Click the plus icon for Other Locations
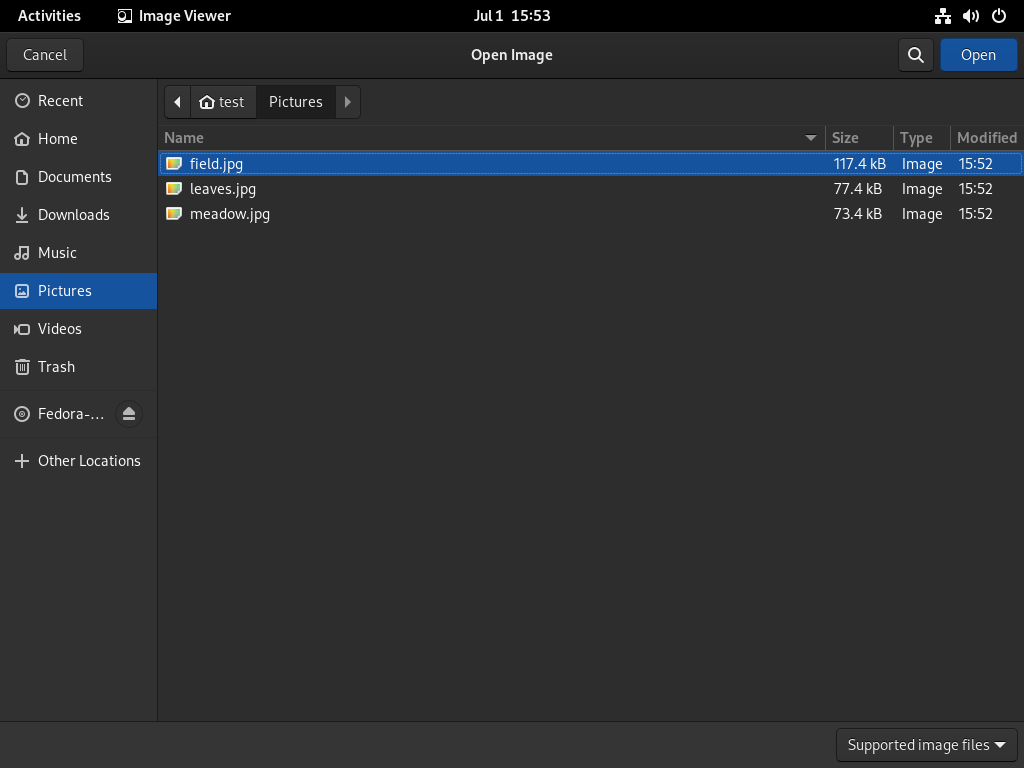The image size is (1024, 768). (x=22, y=461)
